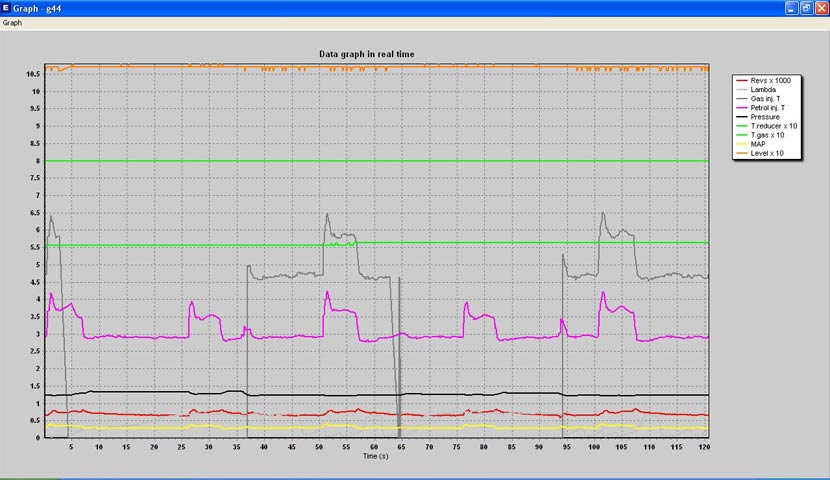Restore down the Graph window
Image resolution: width=830 pixels, height=480 pixels.
[805, 7]
